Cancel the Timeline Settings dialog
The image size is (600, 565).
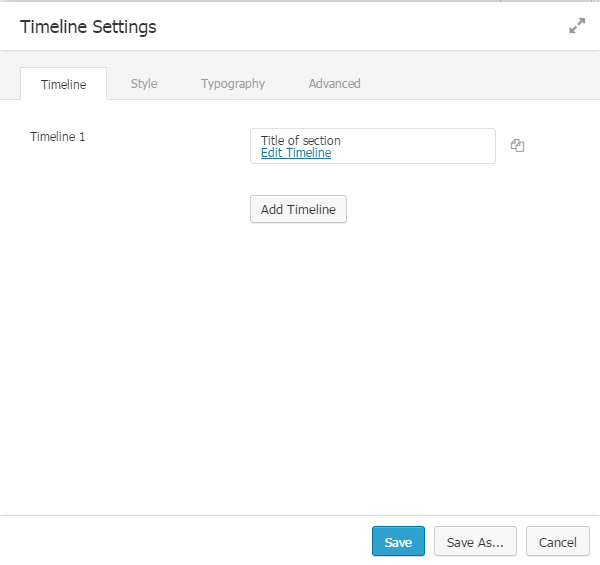click(x=557, y=542)
